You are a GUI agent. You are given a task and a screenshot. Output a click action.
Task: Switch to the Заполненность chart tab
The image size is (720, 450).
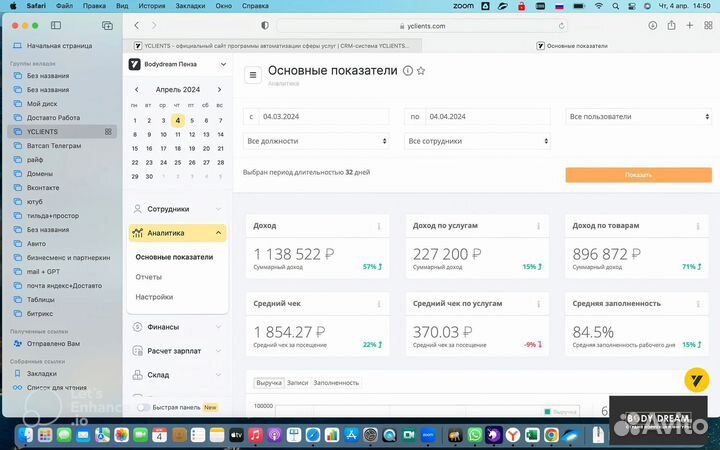336,383
